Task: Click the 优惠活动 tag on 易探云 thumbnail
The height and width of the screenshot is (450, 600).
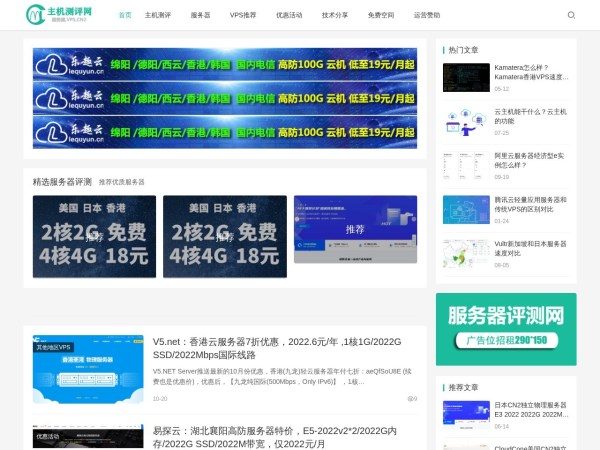Action: (x=48, y=436)
